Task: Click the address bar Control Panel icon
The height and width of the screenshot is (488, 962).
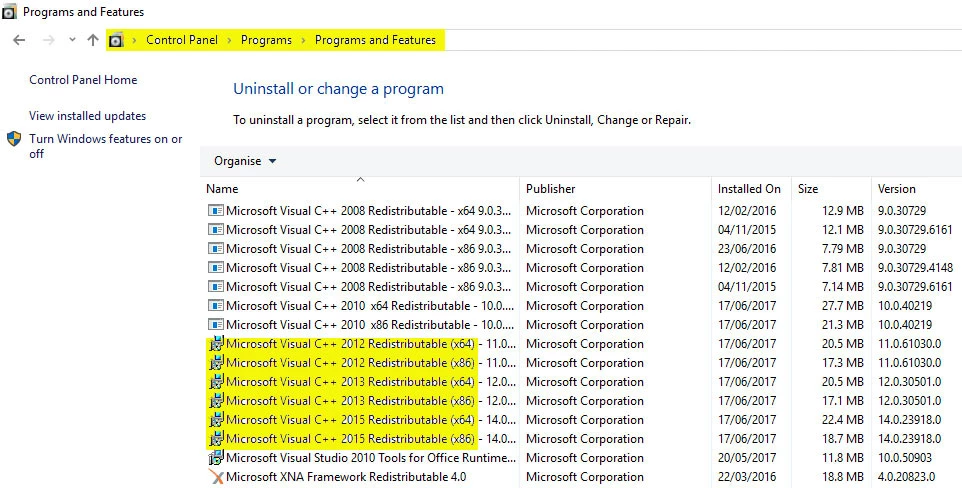Action: (115, 41)
